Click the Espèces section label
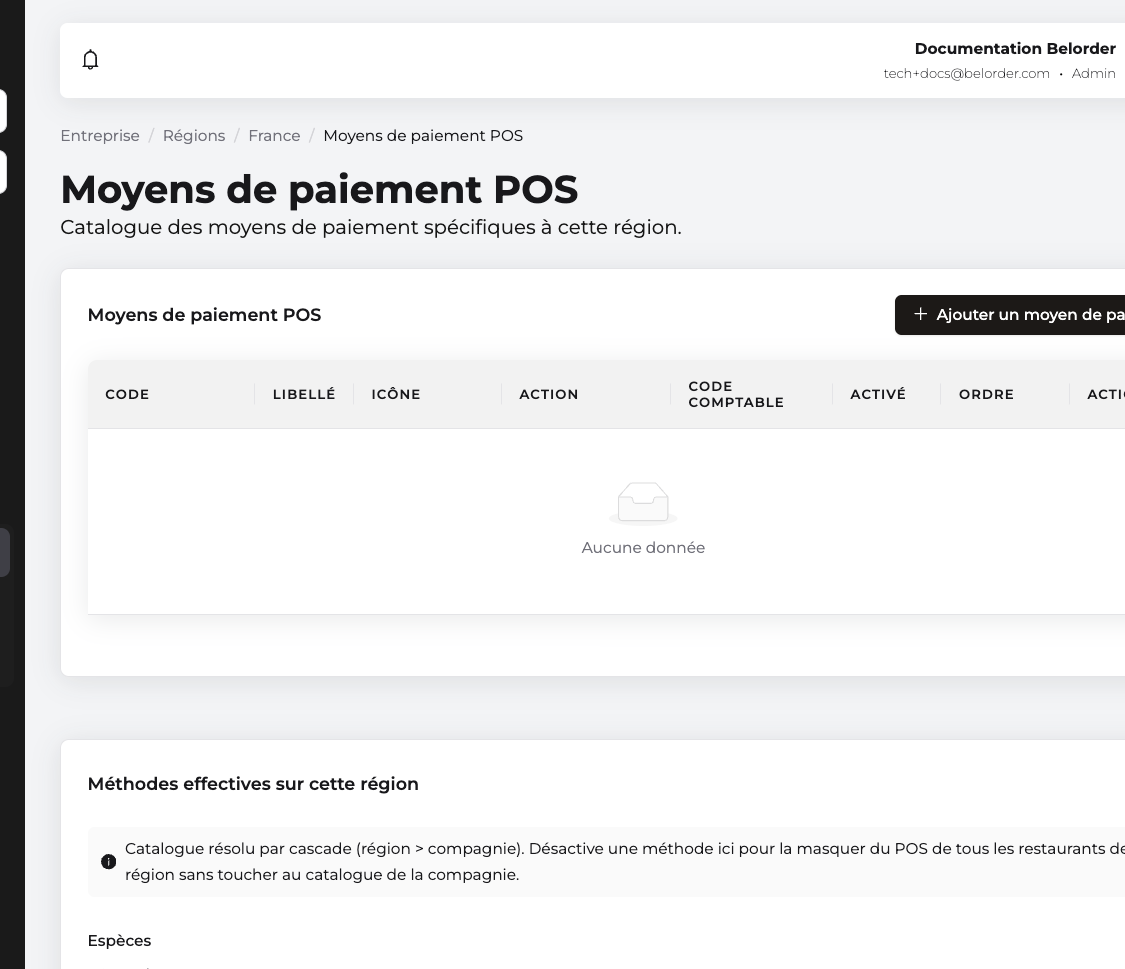The height and width of the screenshot is (969, 1125). coord(119,941)
